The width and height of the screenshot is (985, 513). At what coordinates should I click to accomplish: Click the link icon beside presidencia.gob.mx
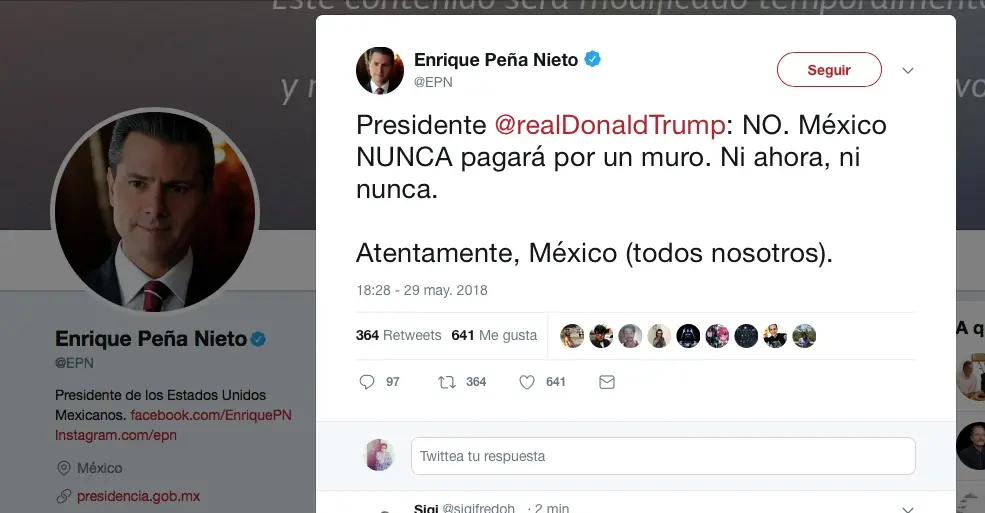(x=64, y=496)
